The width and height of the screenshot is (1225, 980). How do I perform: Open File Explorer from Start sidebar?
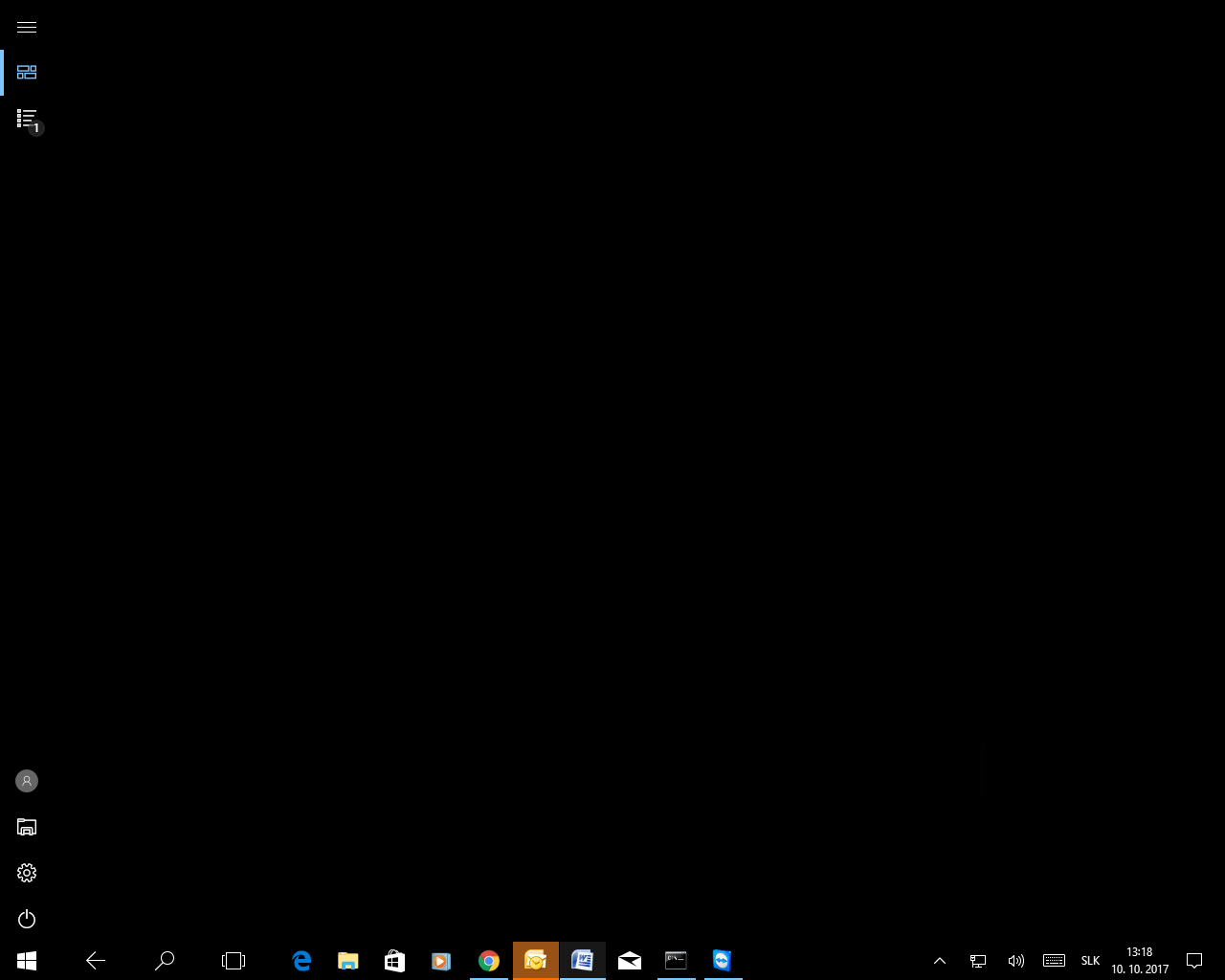tap(27, 827)
